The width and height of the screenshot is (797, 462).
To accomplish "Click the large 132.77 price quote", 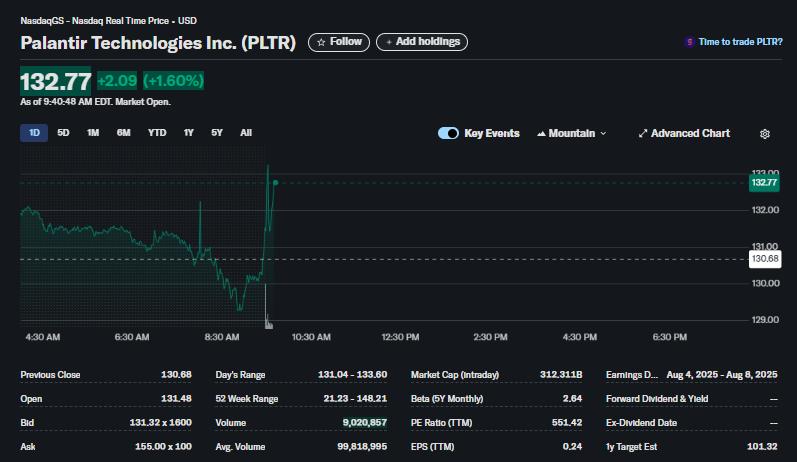I will tap(55, 81).
